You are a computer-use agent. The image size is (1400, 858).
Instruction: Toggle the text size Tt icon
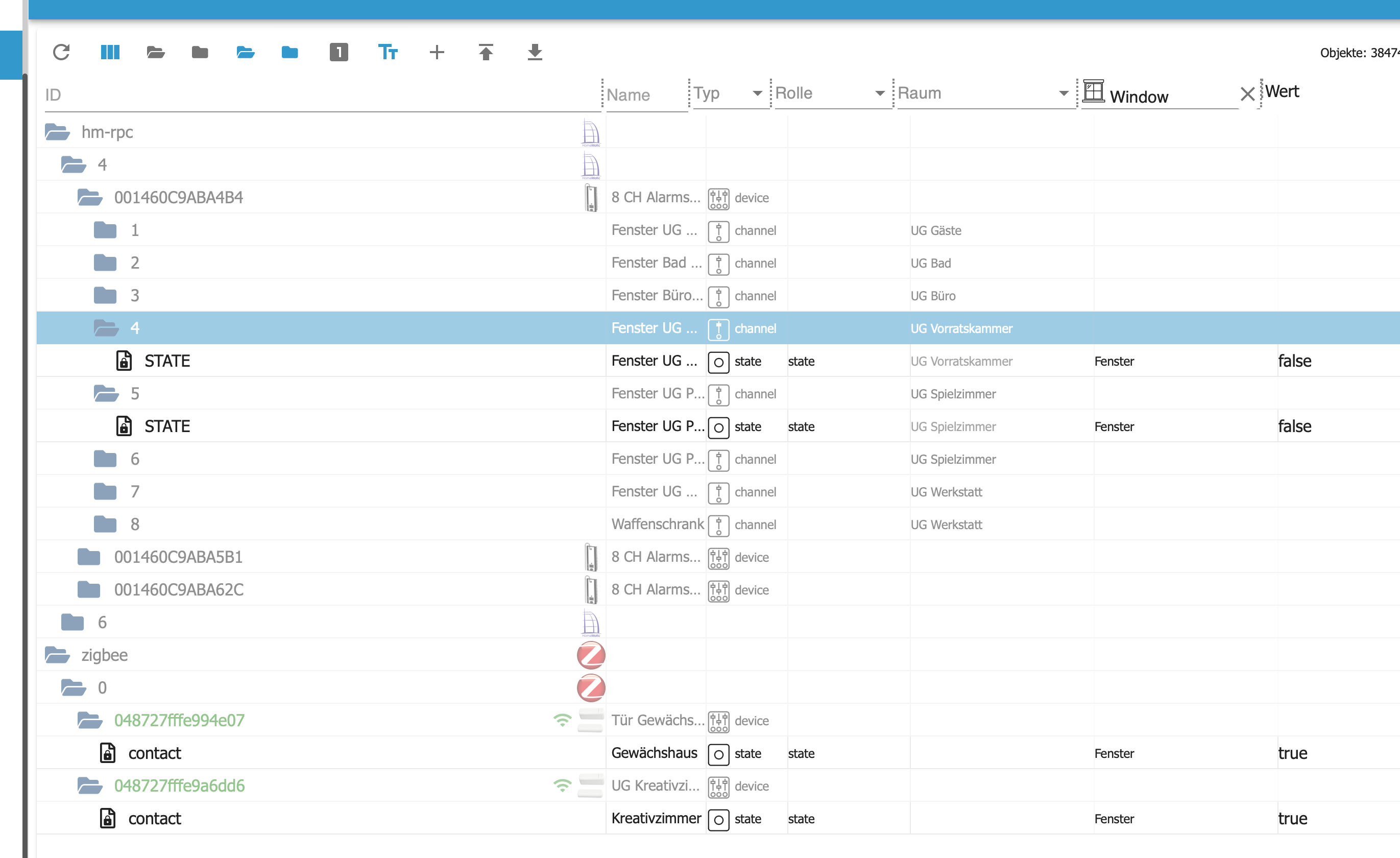click(x=388, y=52)
